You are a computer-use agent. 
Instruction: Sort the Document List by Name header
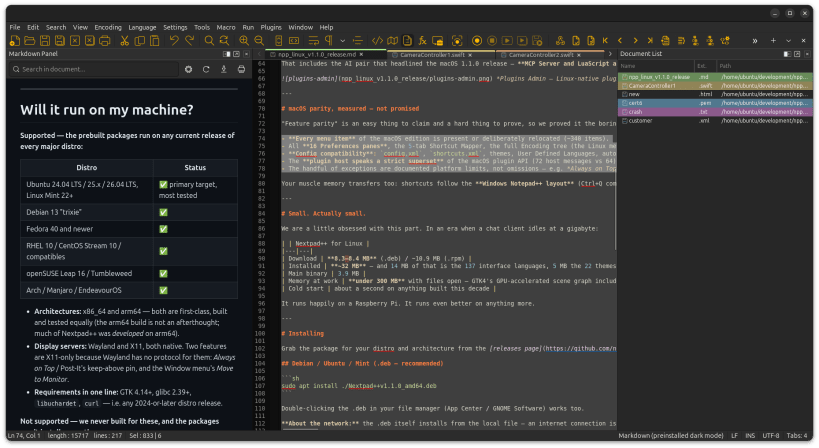pyautogui.click(x=657, y=66)
